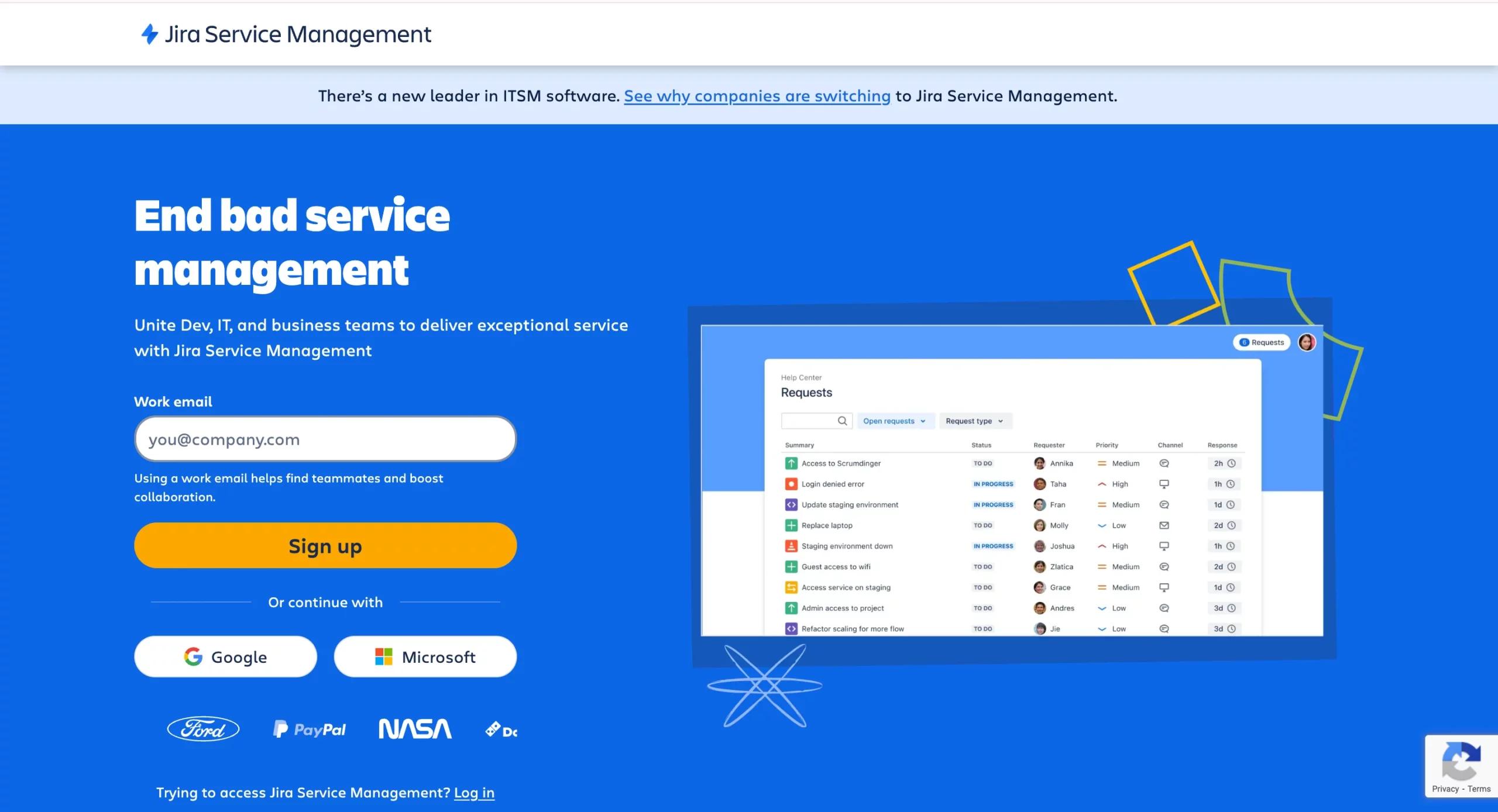Open the 'See why companies are switching' link
The image size is (1498, 812).
click(757, 96)
